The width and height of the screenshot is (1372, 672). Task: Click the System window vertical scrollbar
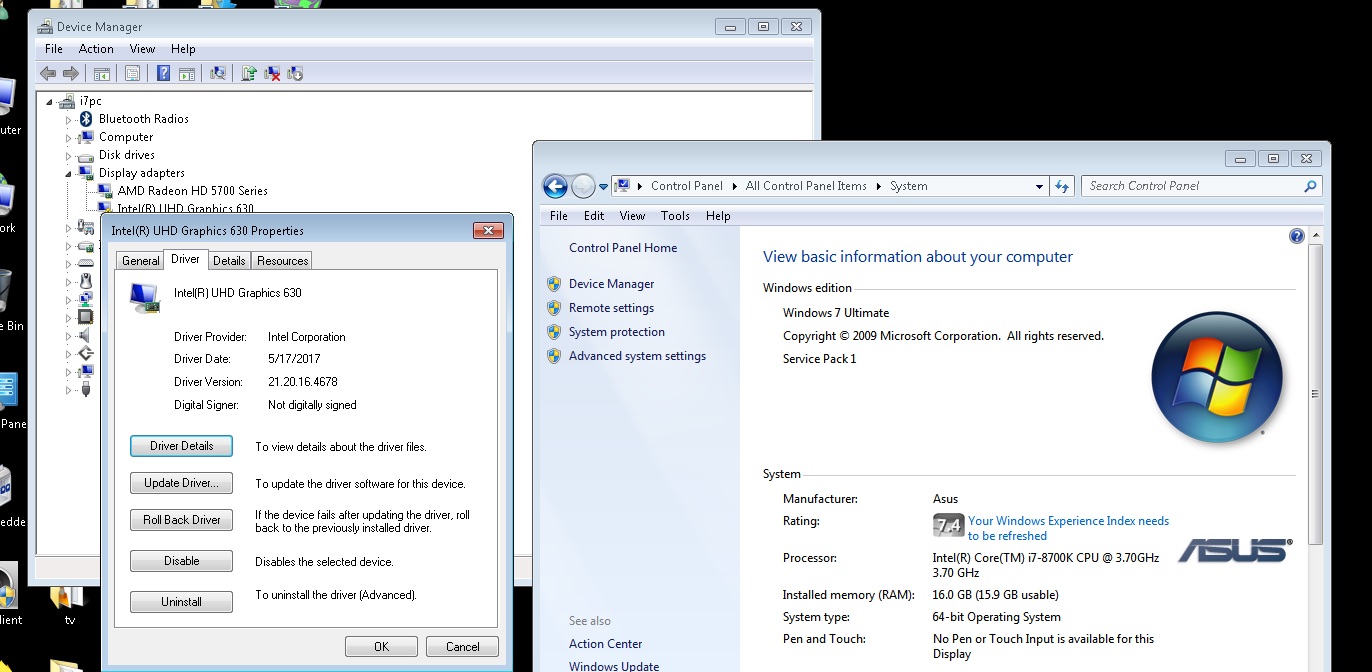coord(1314,395)
